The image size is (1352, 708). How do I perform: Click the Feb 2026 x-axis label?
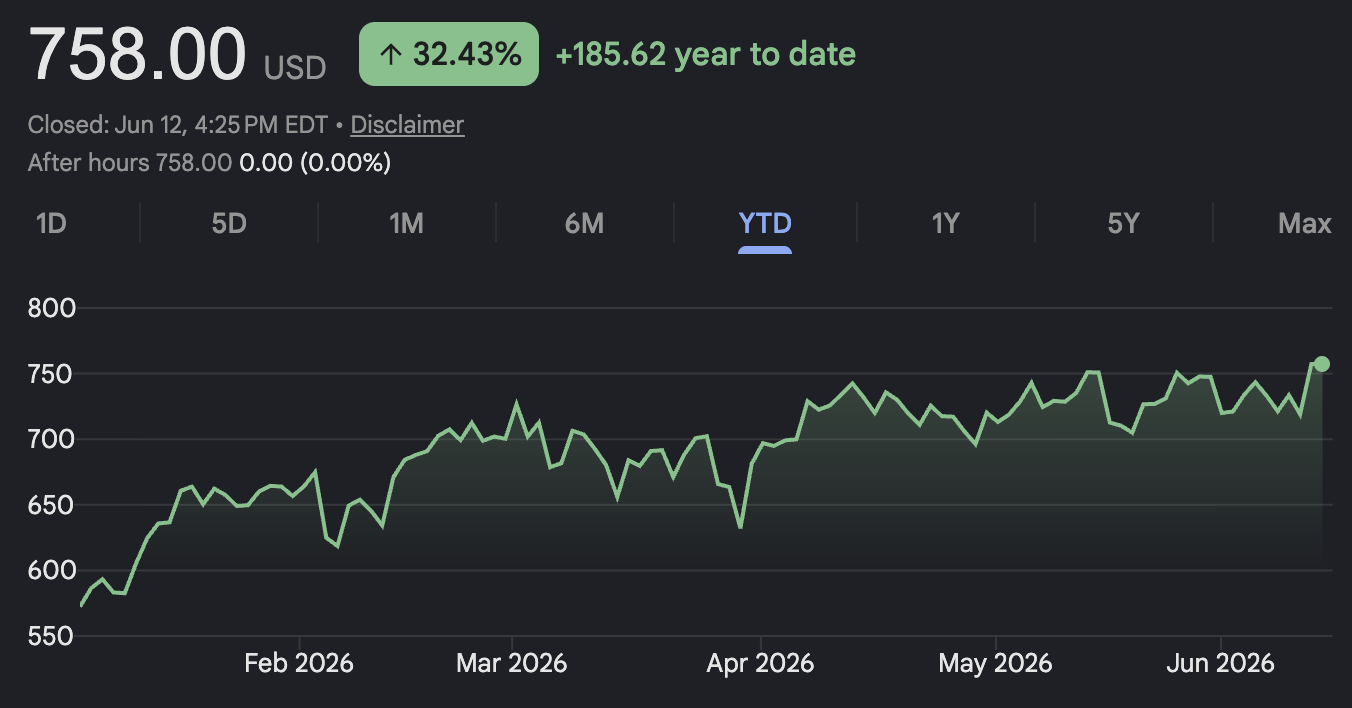pyautogui.click(x=299, y=663)
